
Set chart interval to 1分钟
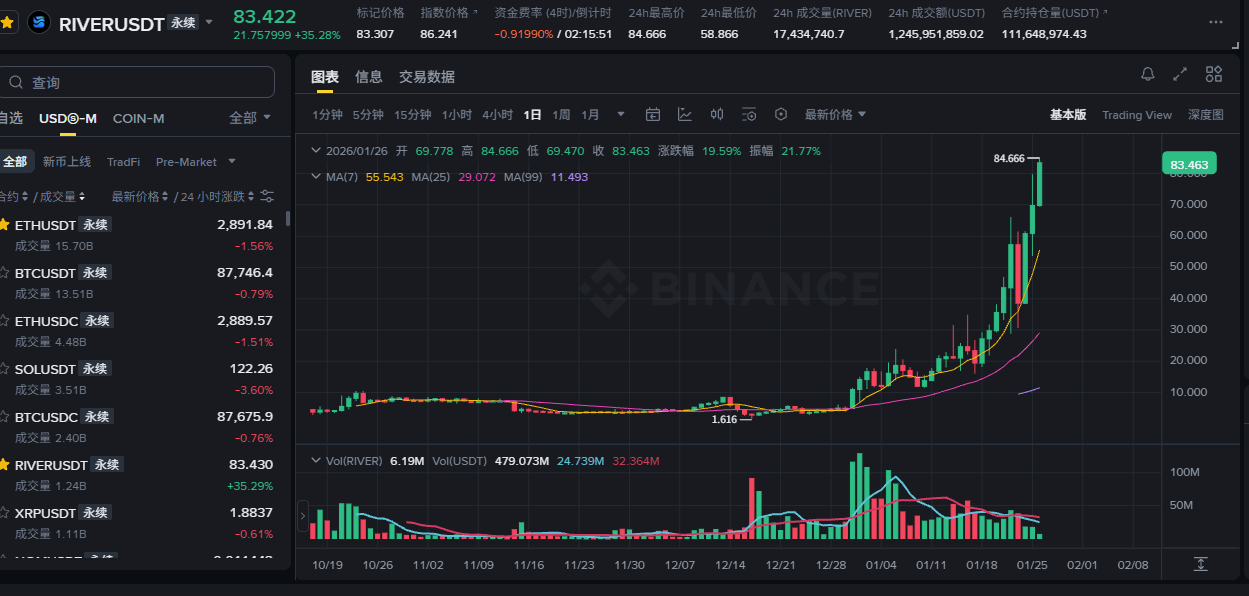[x=328, y=114]
